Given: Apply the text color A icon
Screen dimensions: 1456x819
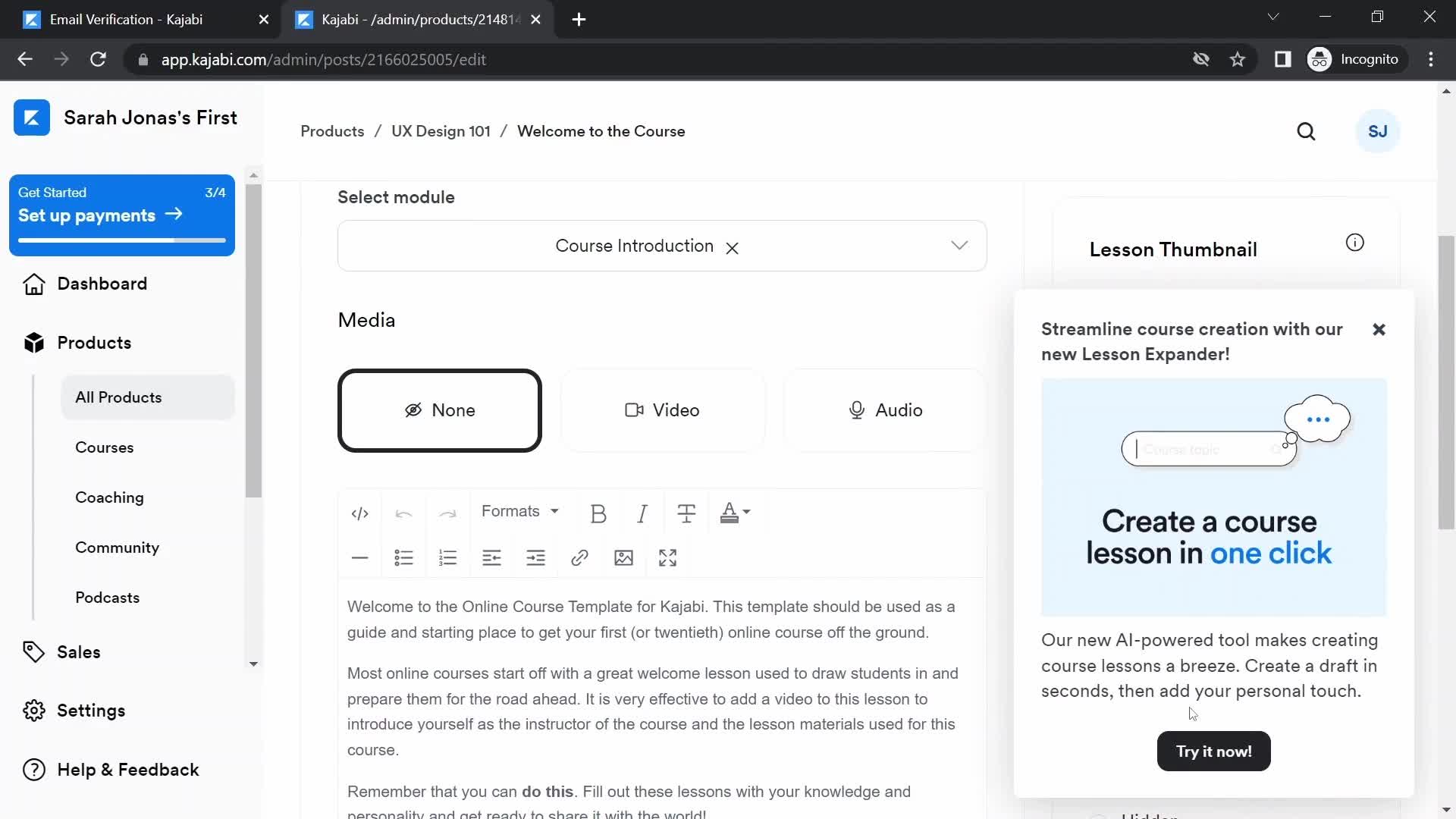Looking at the screenshot, I should (x=729, y=513).
